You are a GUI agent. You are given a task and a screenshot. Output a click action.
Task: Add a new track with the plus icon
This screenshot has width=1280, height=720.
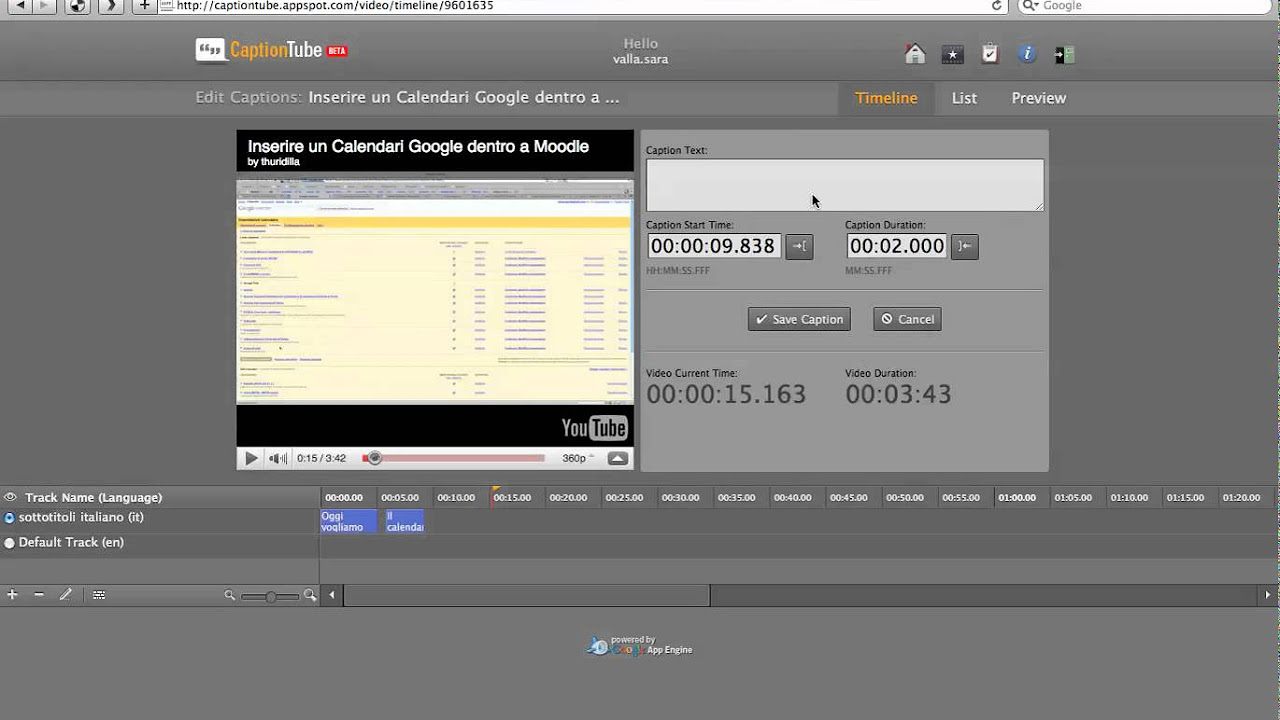12,594
